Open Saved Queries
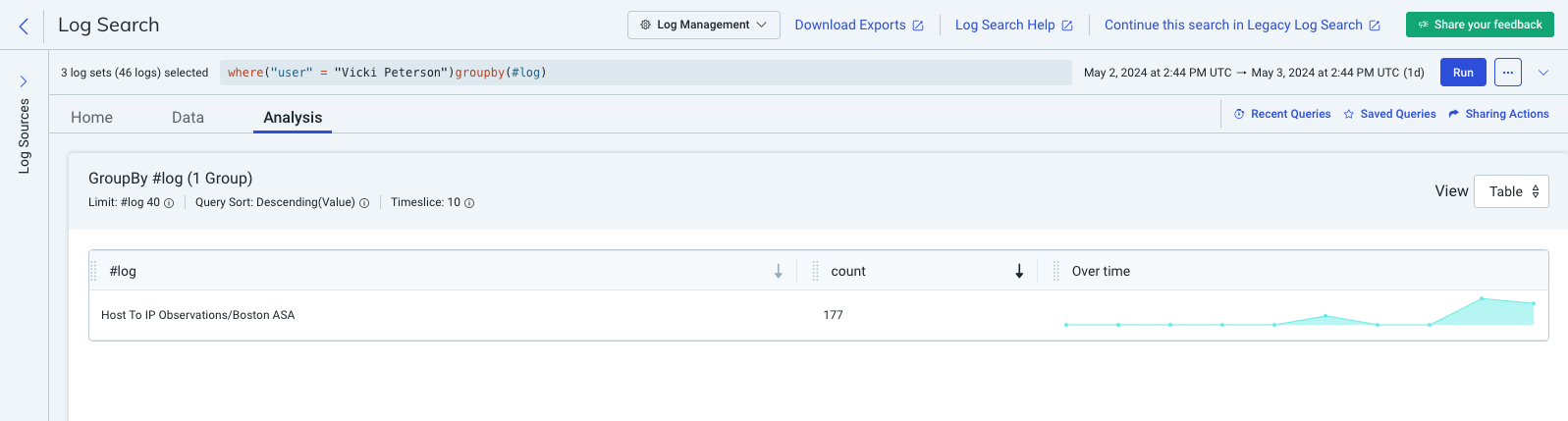This screenshot has height=421, width=1568. point(1389,115)
